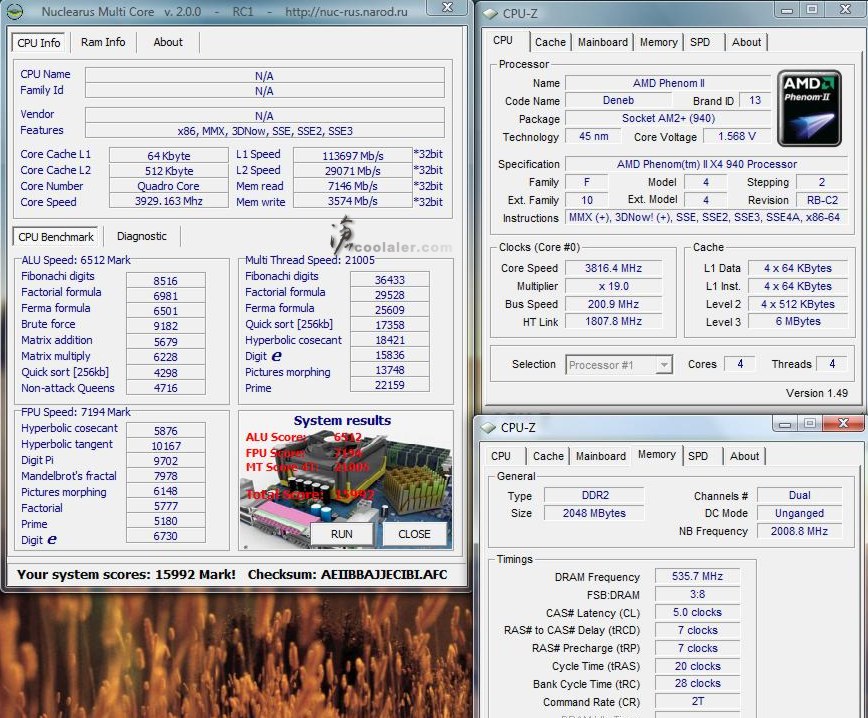The height and width of the screenshot is (718, 868).
Task: Minimize the top CPU-Z window
Action: (x=787, y=9)
